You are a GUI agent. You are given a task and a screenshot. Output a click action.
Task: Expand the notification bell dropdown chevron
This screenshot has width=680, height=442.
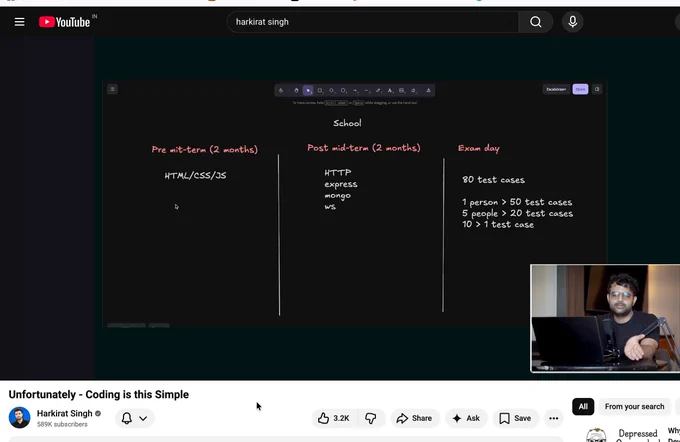[143, 418]
